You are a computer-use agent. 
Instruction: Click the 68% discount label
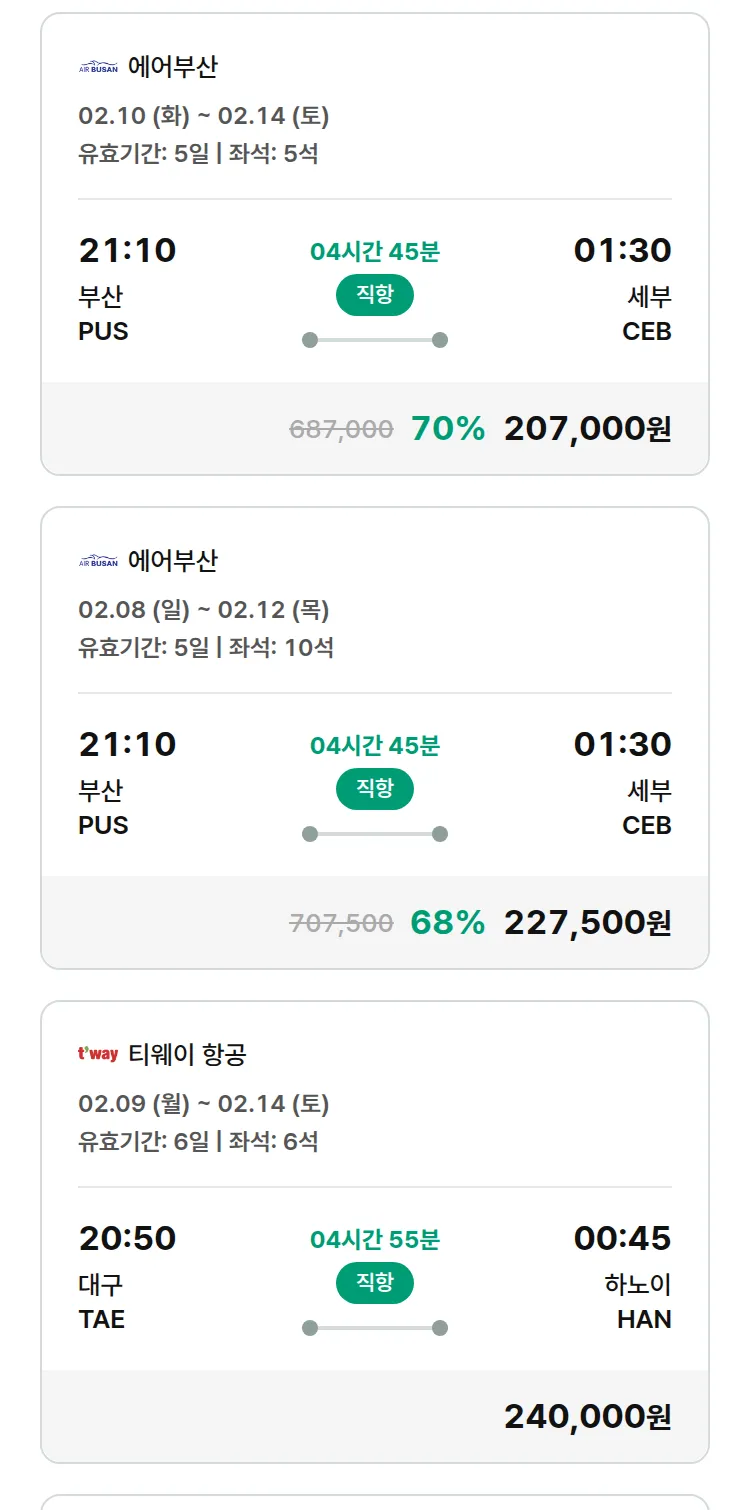448,923
